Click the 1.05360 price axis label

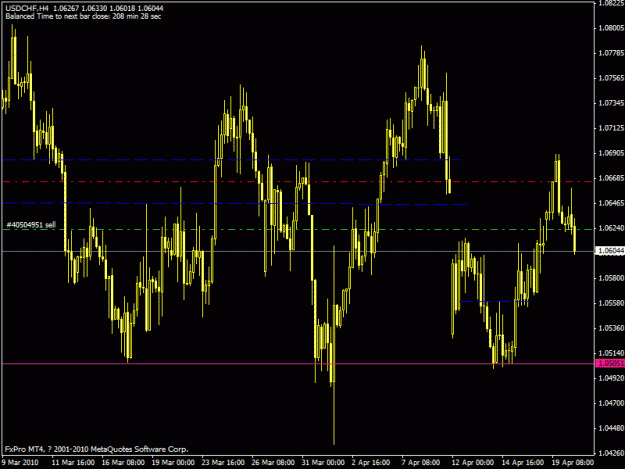pos(611,328)
